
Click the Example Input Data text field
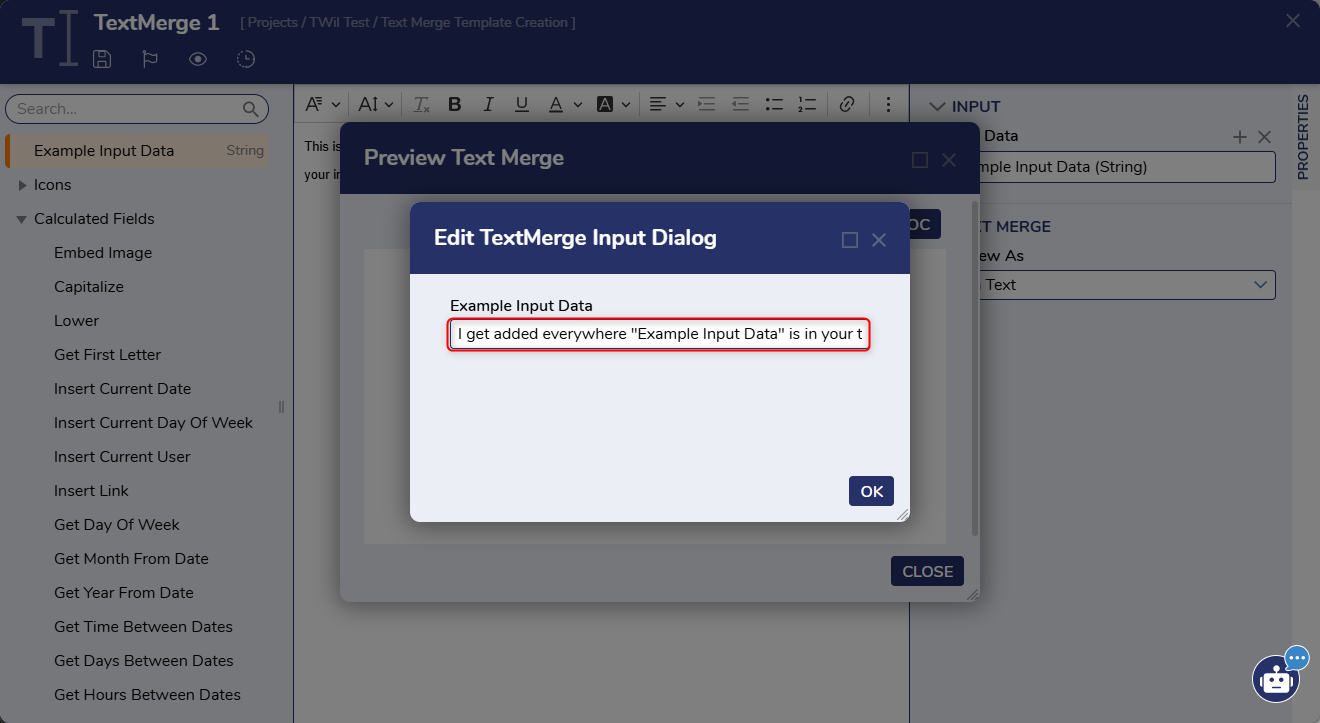click(x=659, y=334)
